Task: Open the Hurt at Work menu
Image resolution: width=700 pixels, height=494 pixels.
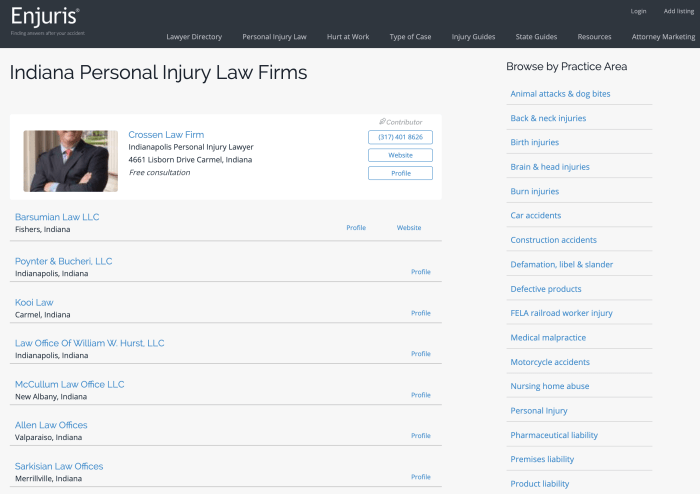Action: [x=348, y=37]
